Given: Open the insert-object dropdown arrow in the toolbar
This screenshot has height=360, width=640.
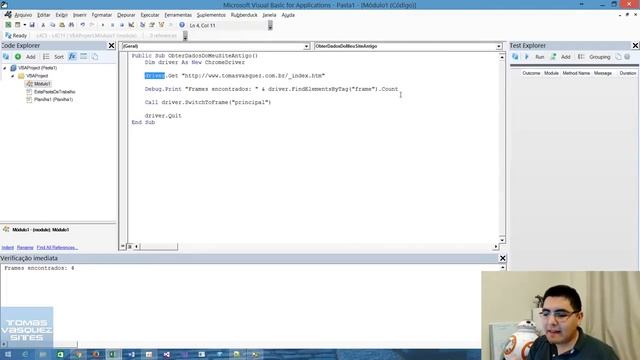Looking at the screenshot, I should [24, 25].
